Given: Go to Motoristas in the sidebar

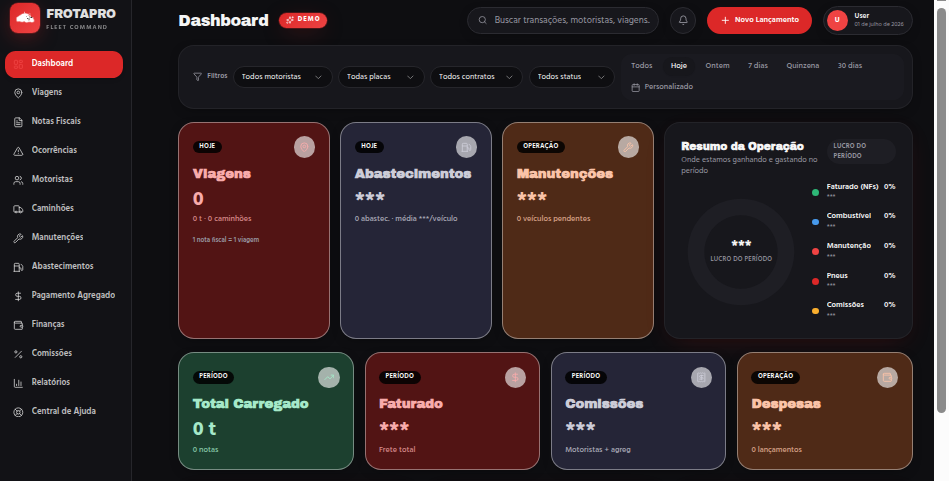Looking at the screenshot, I should 64,180.
